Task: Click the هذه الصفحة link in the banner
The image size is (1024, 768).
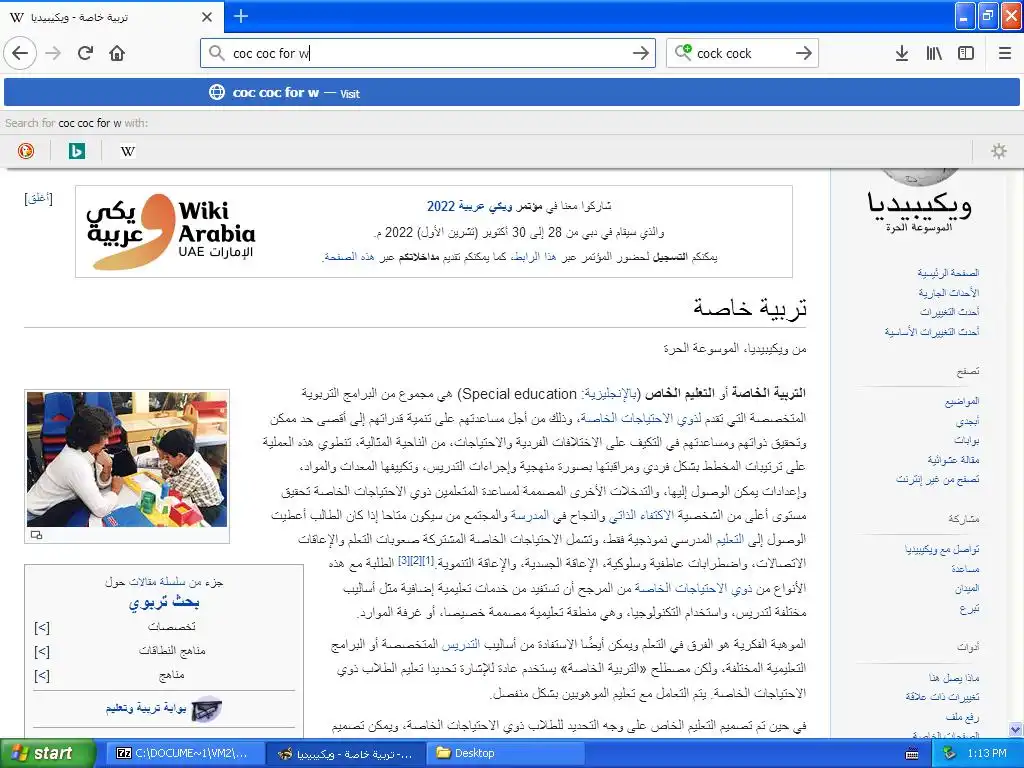Action: [350, 257]
